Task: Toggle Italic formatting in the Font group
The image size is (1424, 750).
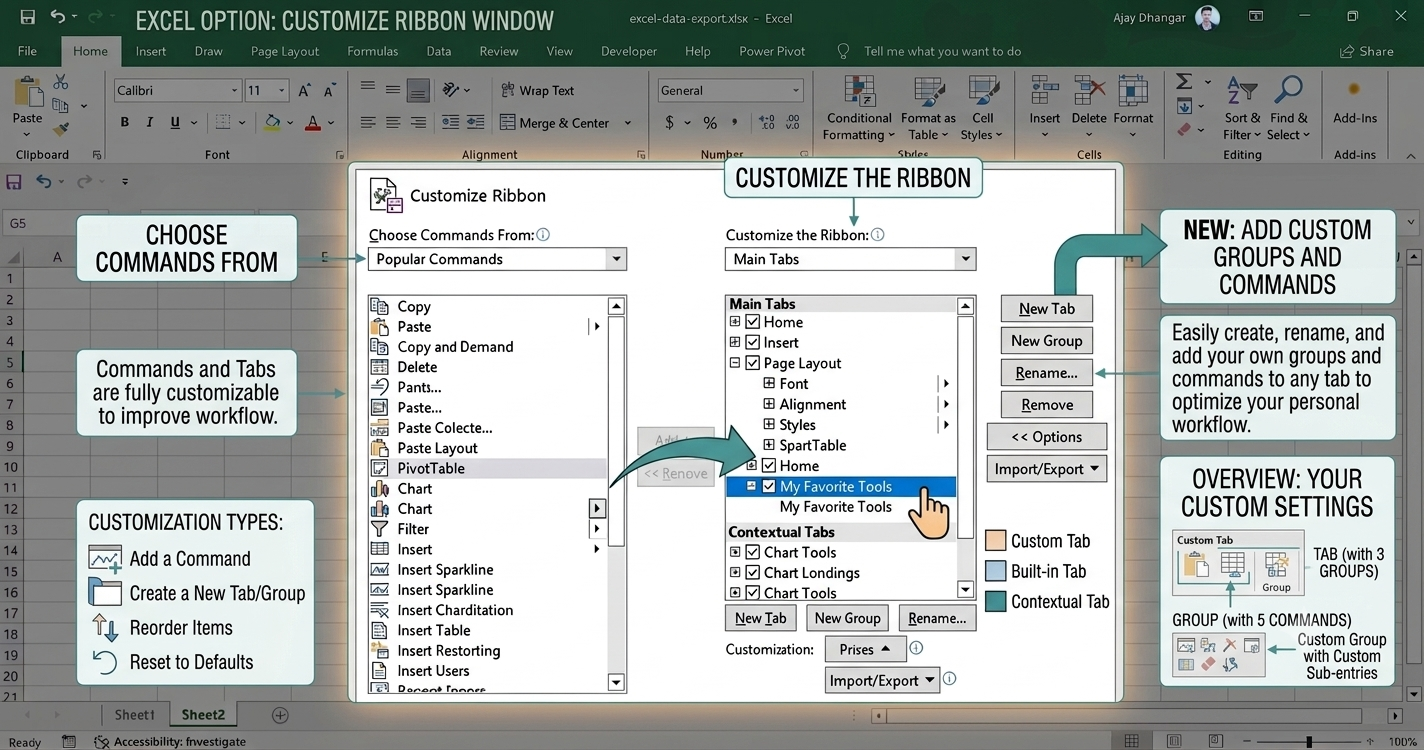Action: tap(150, 123)
